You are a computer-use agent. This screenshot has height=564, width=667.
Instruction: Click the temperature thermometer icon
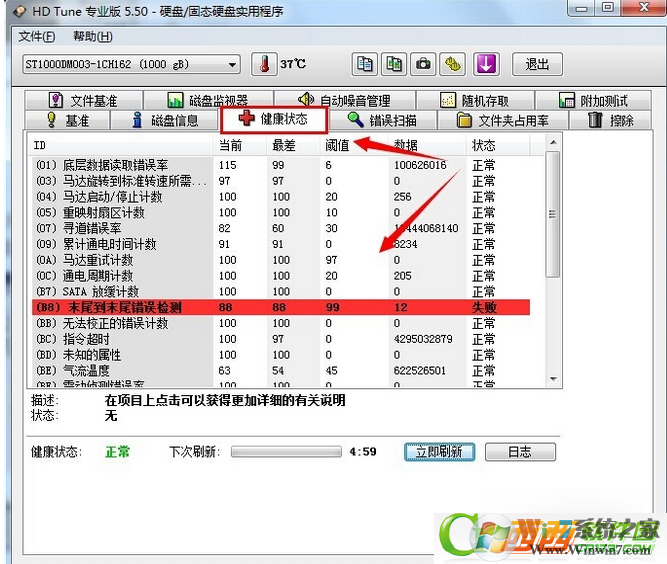pyautogui.click(x=263, y=64)
